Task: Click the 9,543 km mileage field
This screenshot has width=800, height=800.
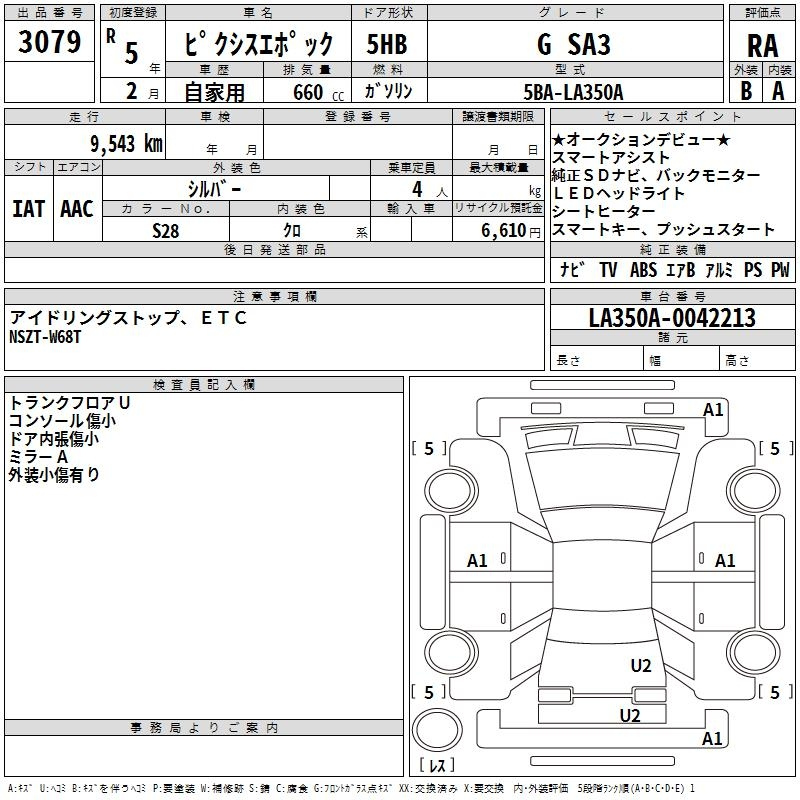Action: (x=83, y=143)
